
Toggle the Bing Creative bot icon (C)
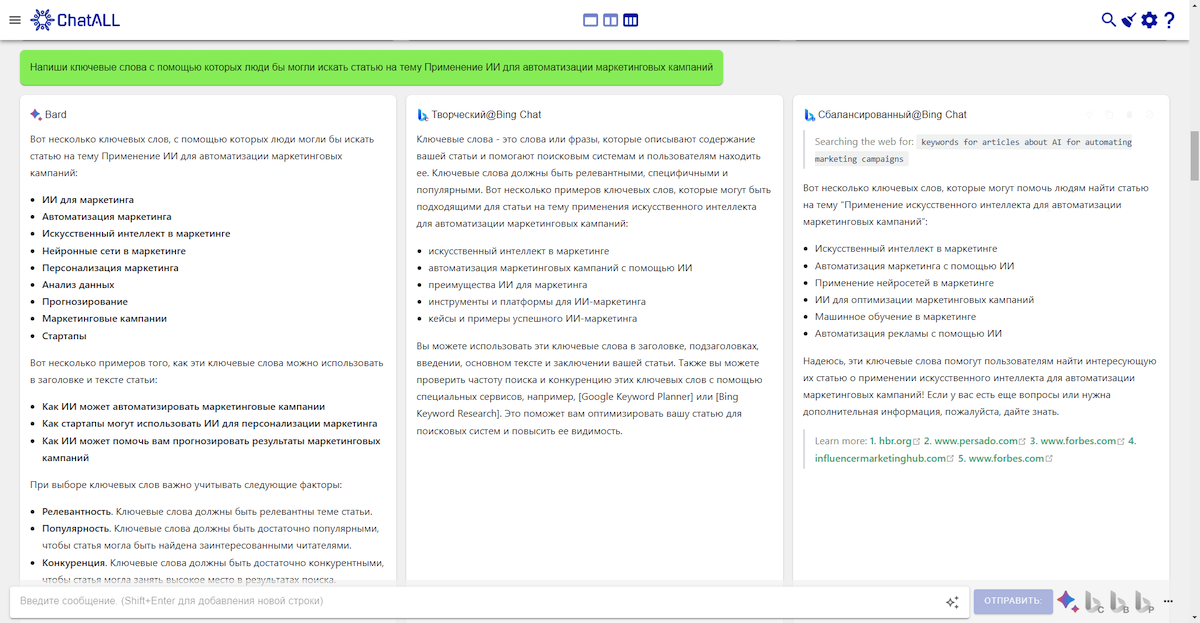(1094, 602)
